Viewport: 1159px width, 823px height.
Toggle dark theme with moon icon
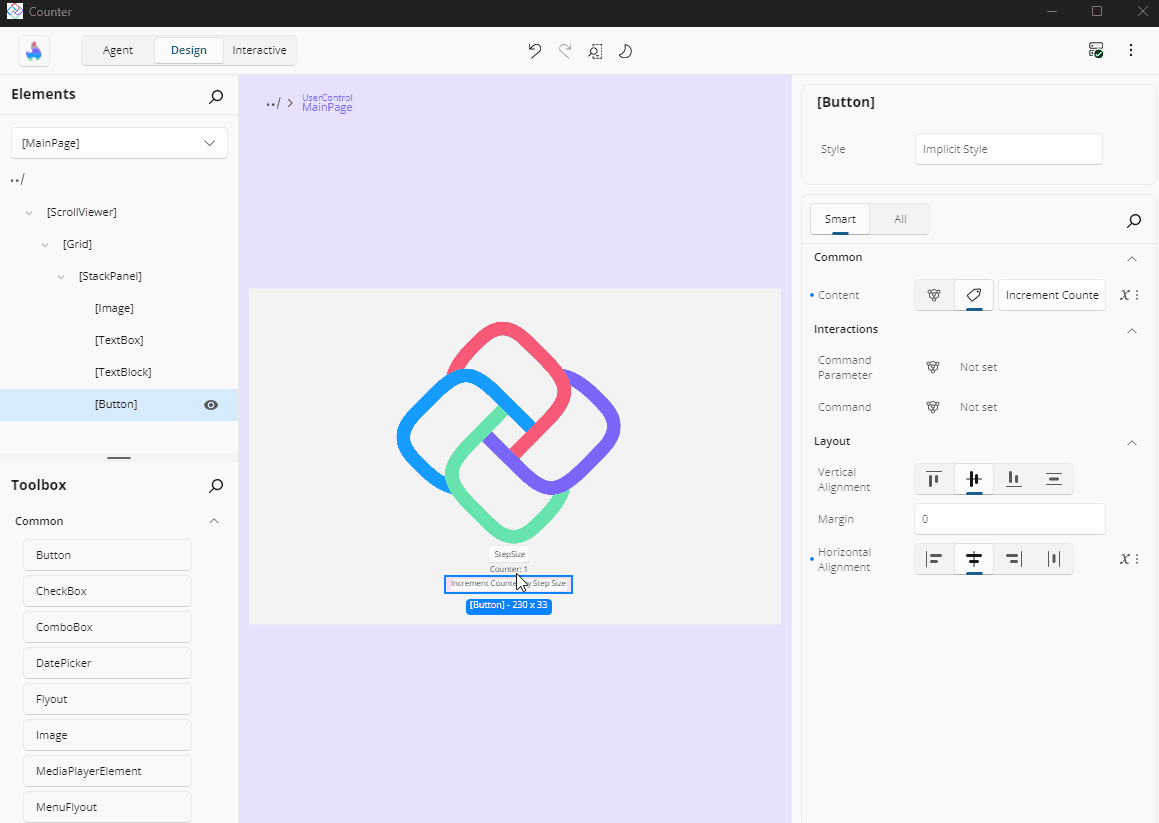[x=626, y=51]
